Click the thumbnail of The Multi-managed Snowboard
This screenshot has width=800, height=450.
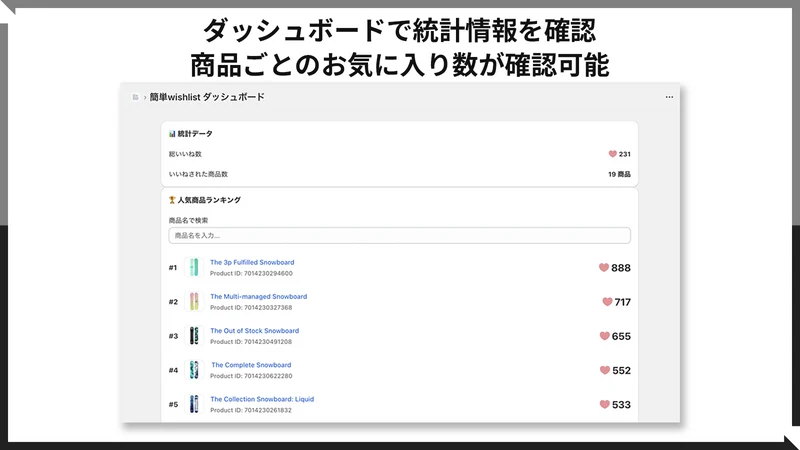194,302
